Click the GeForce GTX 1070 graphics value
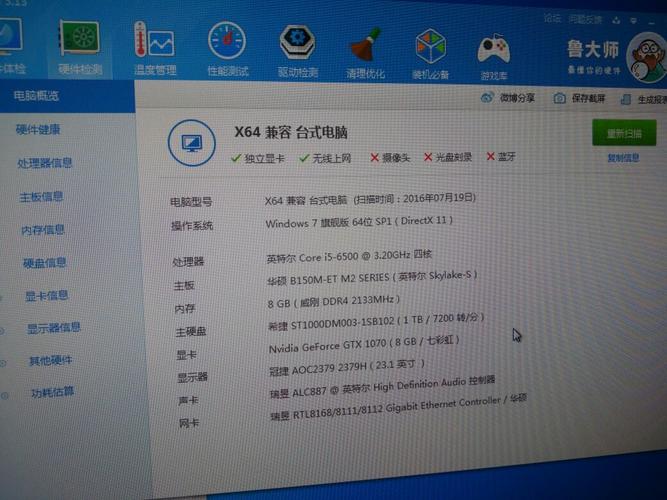 pos(364,345)
